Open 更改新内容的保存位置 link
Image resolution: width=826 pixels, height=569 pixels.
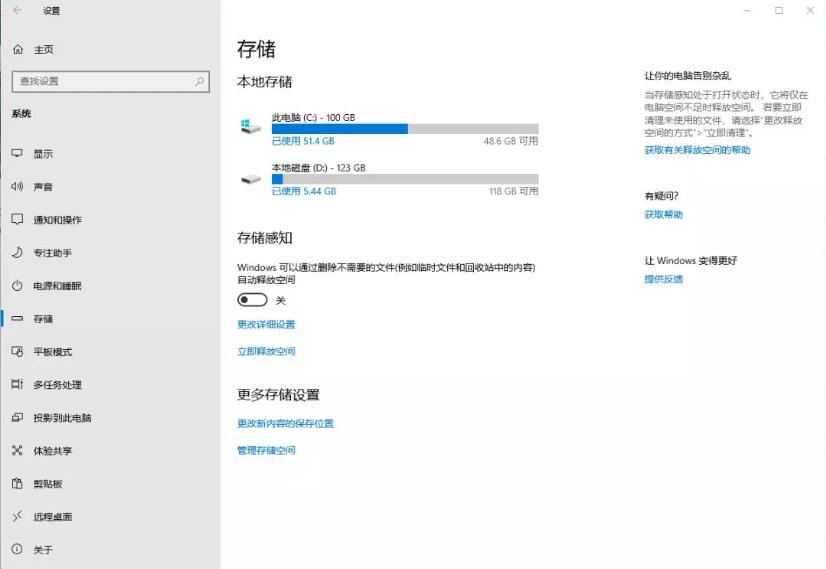pyautogui.click(x=285, y=423)
